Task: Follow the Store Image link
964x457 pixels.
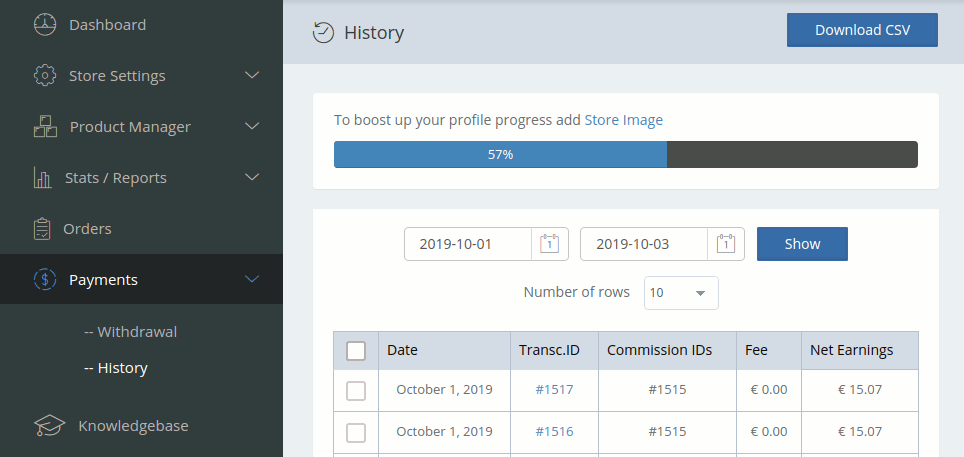Action: [x=623, y=119]
